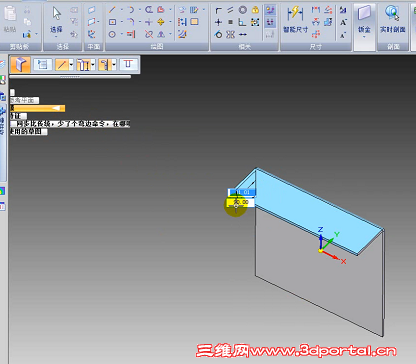Open the 选择 select tool menu
The height and width of the screenshot is (364, 416).
tap(56, 21)
